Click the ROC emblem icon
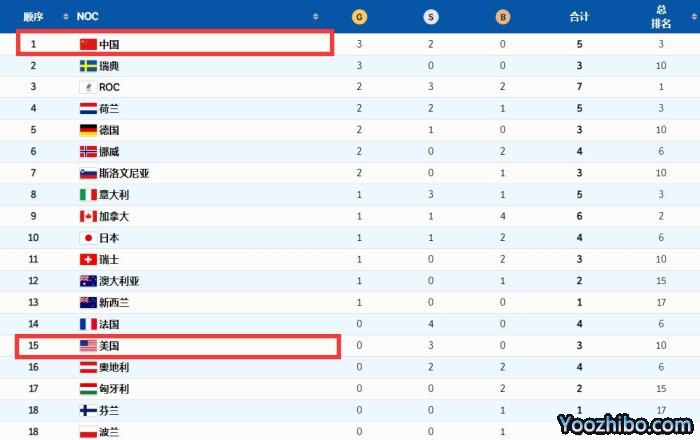The image size is (700, 440). coord(87,87)
